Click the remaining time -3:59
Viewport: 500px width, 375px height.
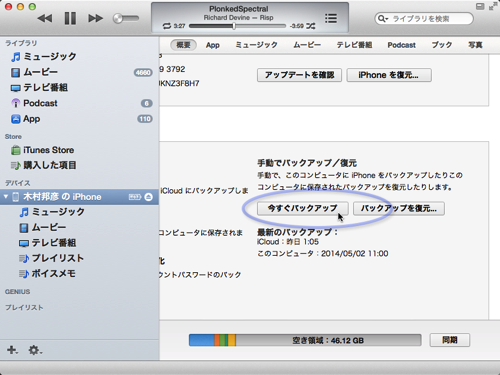coord(296,26)
